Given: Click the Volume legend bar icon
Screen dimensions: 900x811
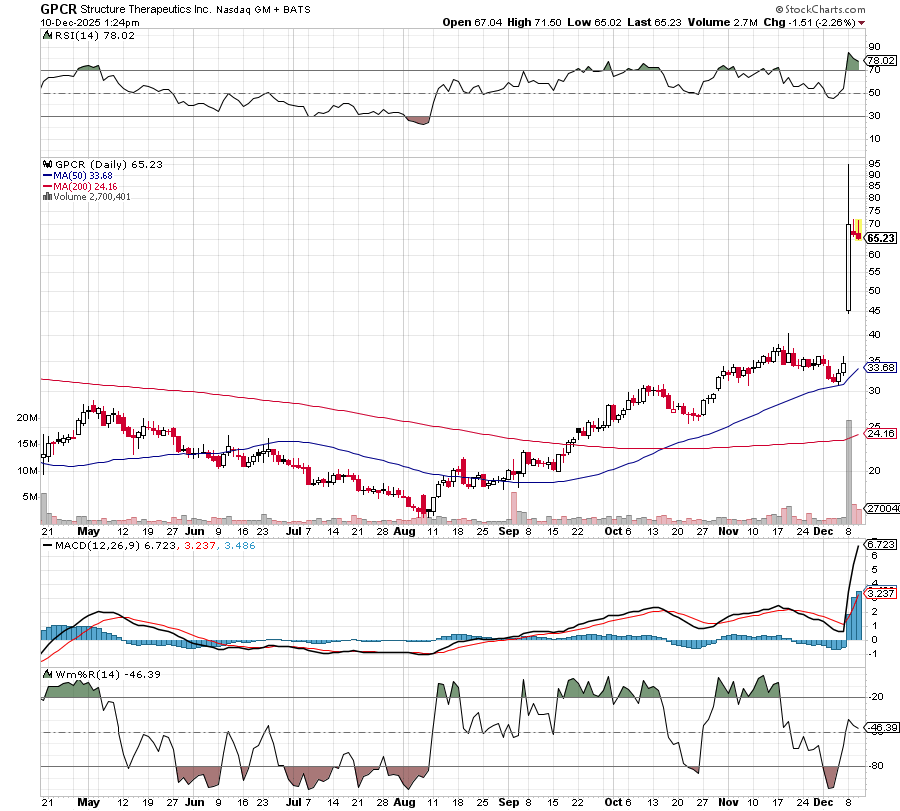Looking at the screenshot, I should pos(46,196).
